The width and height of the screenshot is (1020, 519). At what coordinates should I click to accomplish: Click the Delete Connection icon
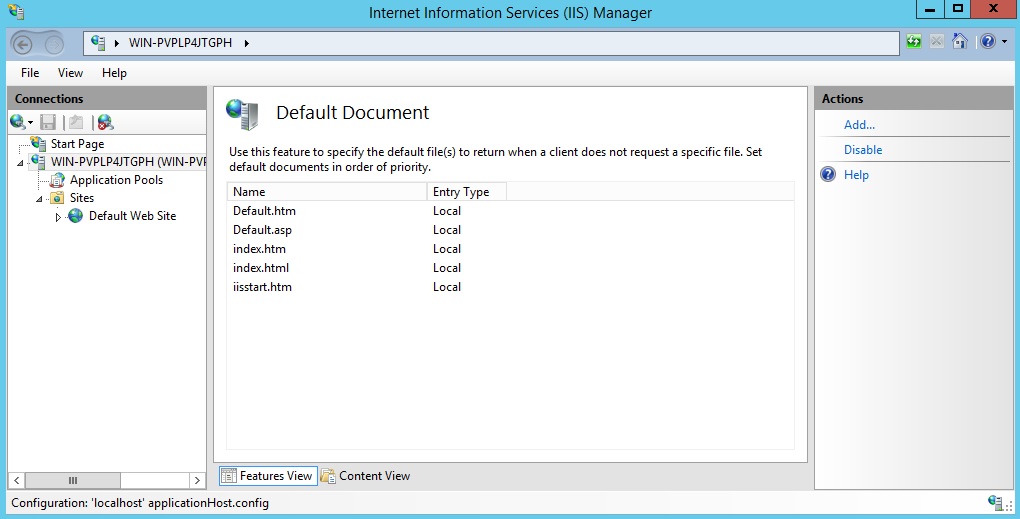click(105, 122)
